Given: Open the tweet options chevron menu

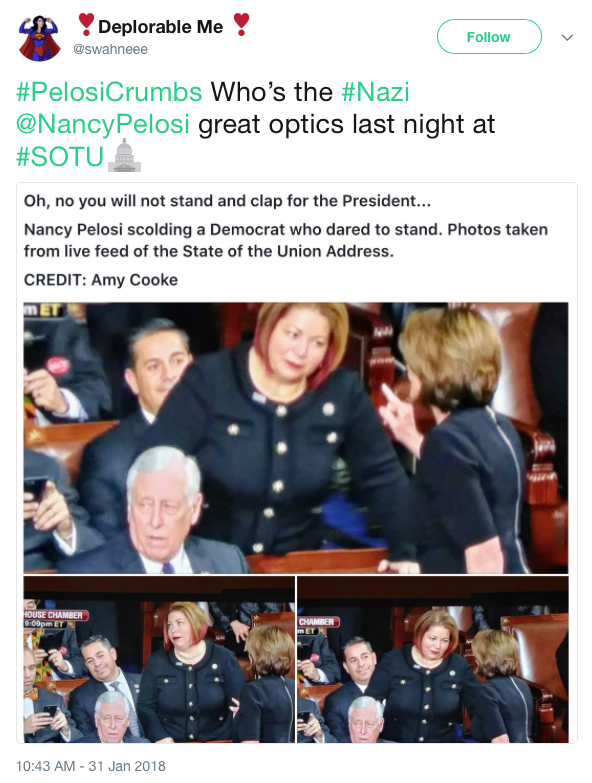Looking at the screenshot, I should 567,37.
